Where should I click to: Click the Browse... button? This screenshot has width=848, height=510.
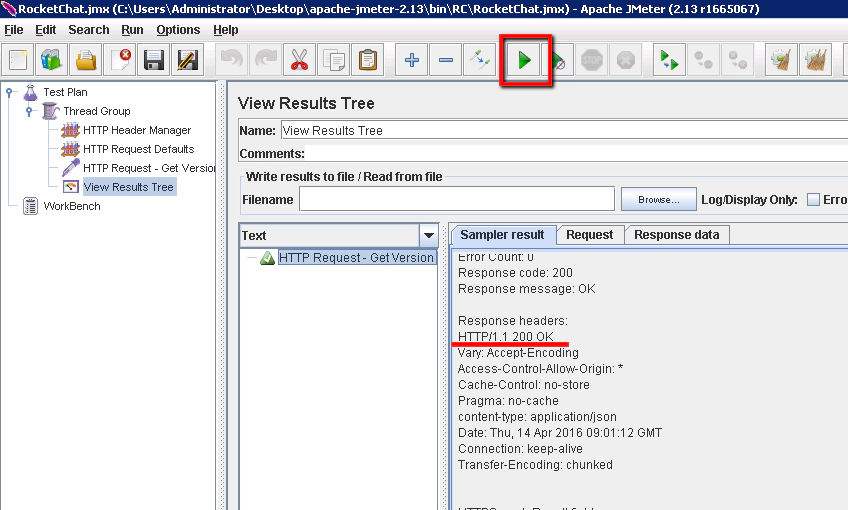tap(659, 200)
